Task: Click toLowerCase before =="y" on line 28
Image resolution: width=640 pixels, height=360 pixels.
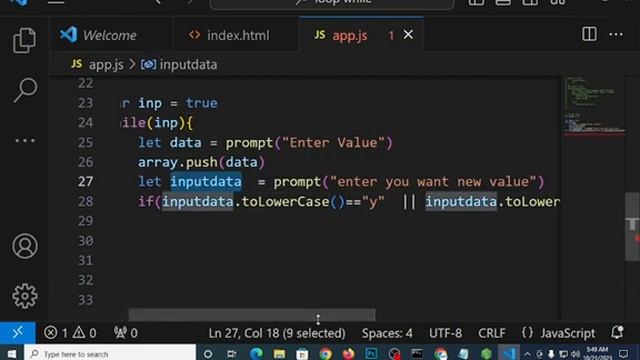Action: click(x=286, y=202)
